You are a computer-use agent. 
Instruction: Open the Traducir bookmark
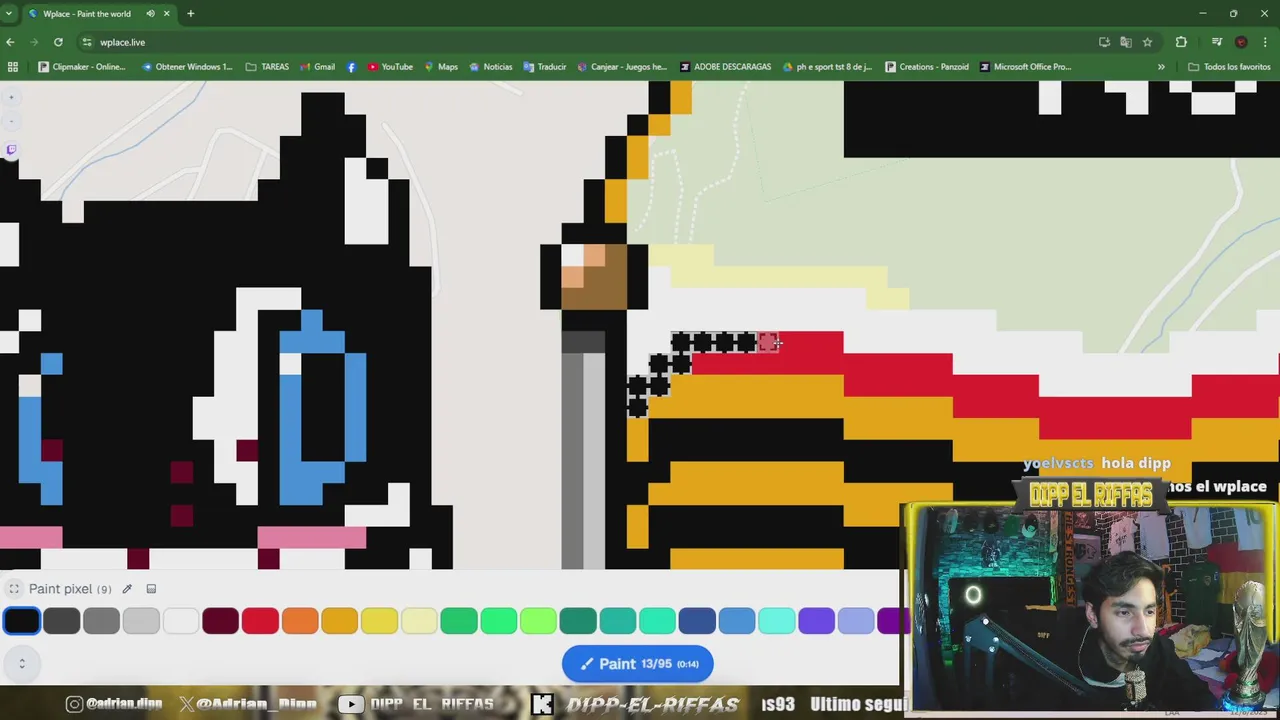click(545, 67)
